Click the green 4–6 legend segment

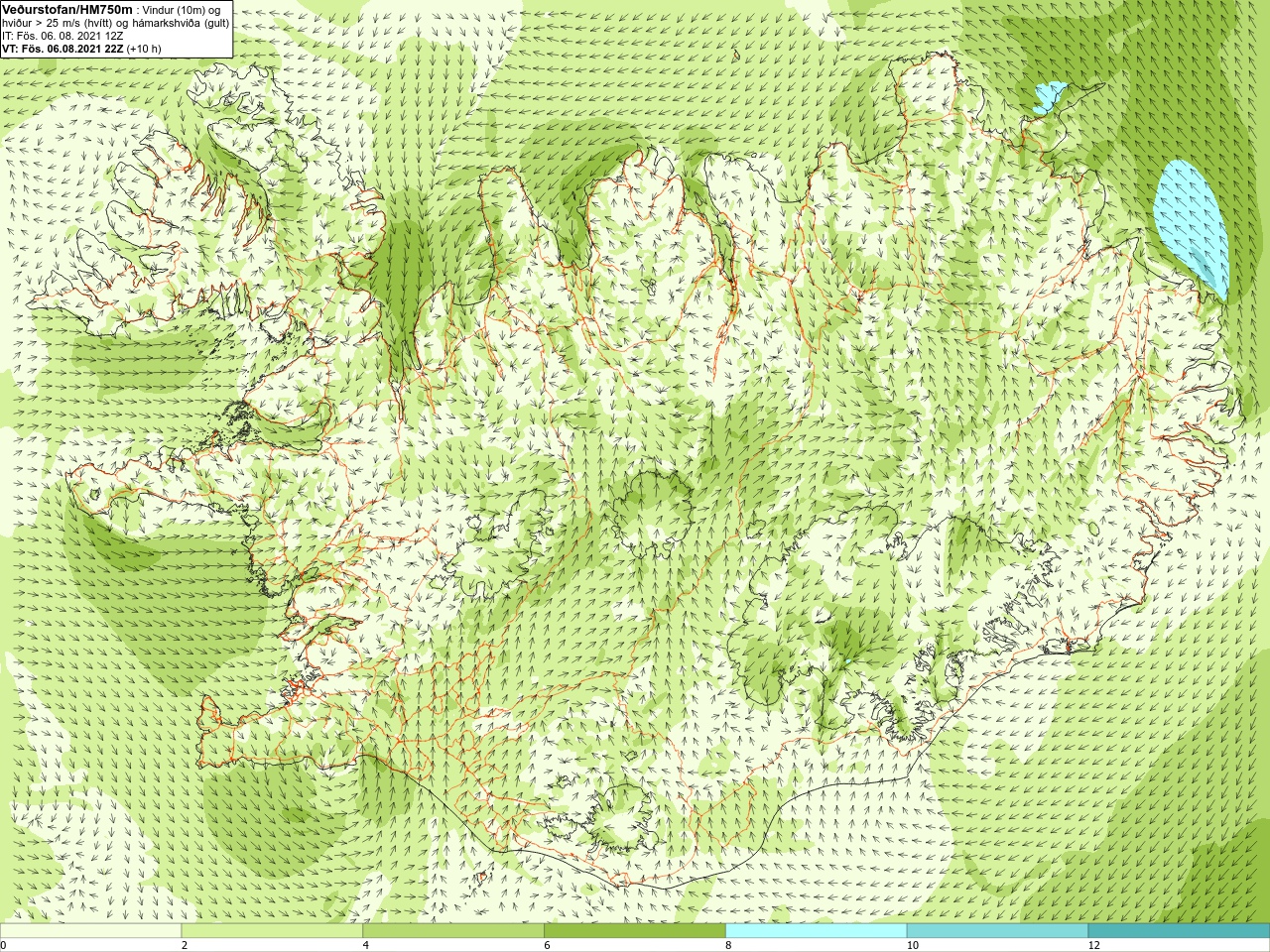click(453, 931)
